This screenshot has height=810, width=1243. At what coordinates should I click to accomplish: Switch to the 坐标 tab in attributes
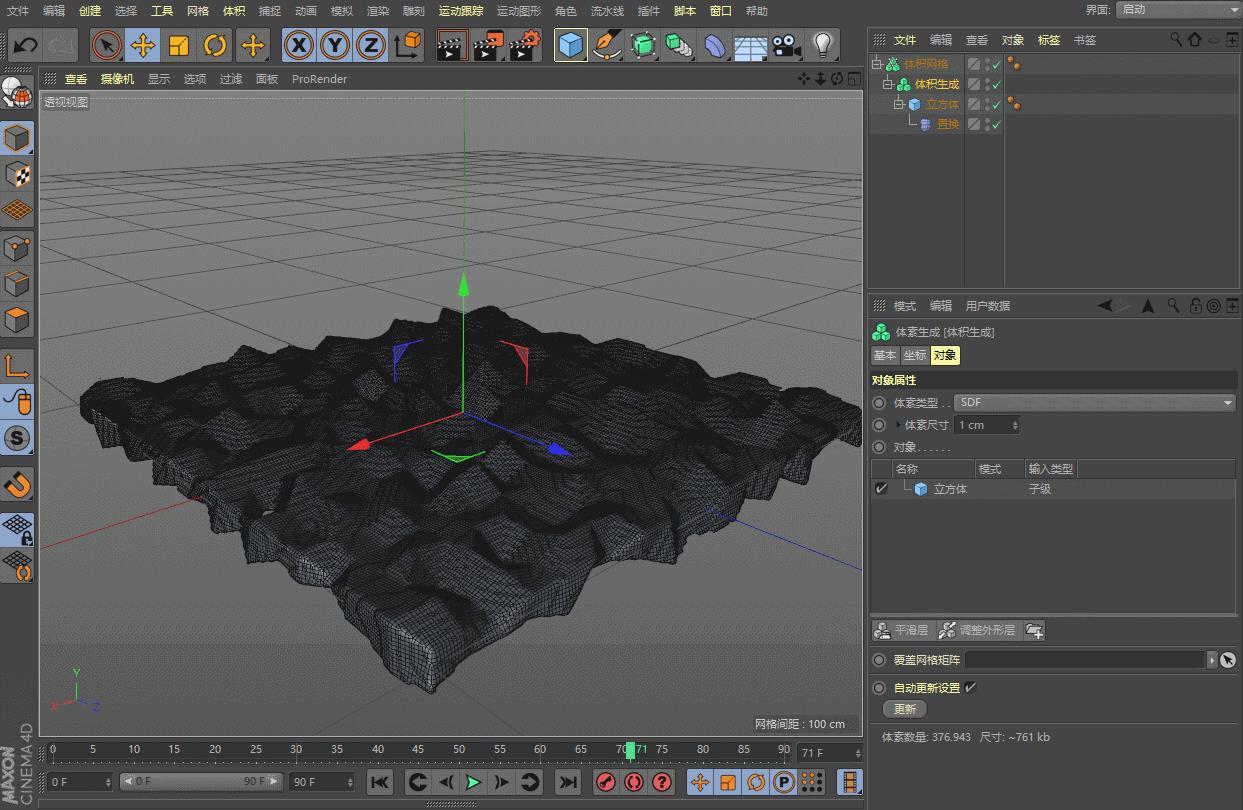click(913, 355)
